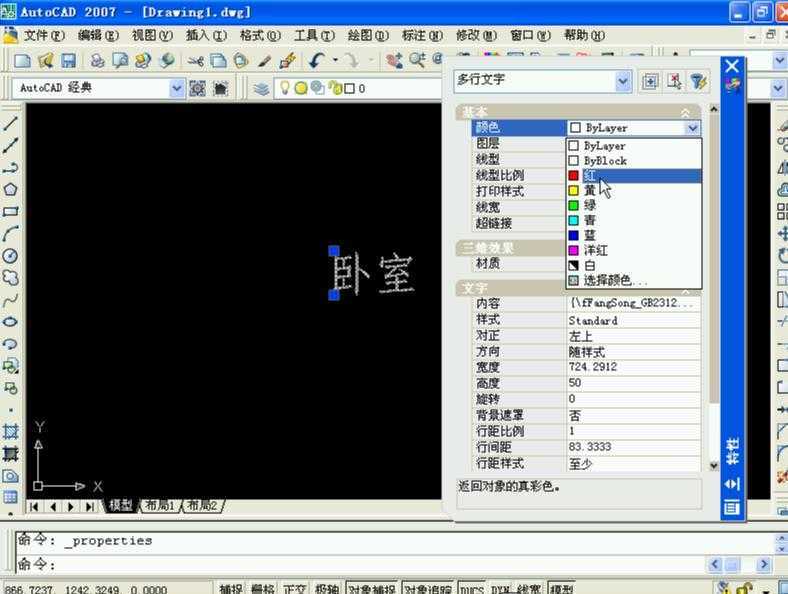Paste from clipboard icon
The width and height of the screenshot is (788, 594).
pos(241,61)
